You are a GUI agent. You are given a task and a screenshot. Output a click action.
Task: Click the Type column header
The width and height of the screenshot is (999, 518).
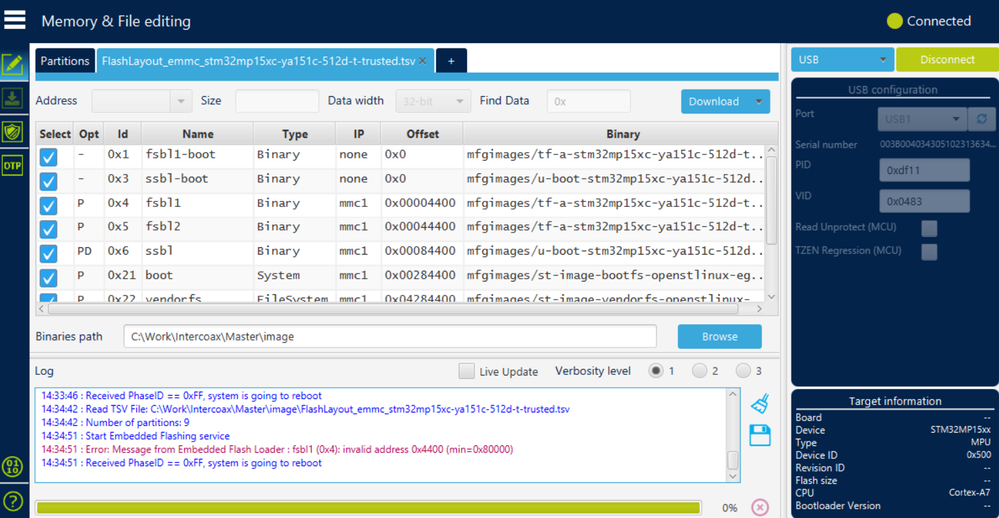click(x=294, y=134)
